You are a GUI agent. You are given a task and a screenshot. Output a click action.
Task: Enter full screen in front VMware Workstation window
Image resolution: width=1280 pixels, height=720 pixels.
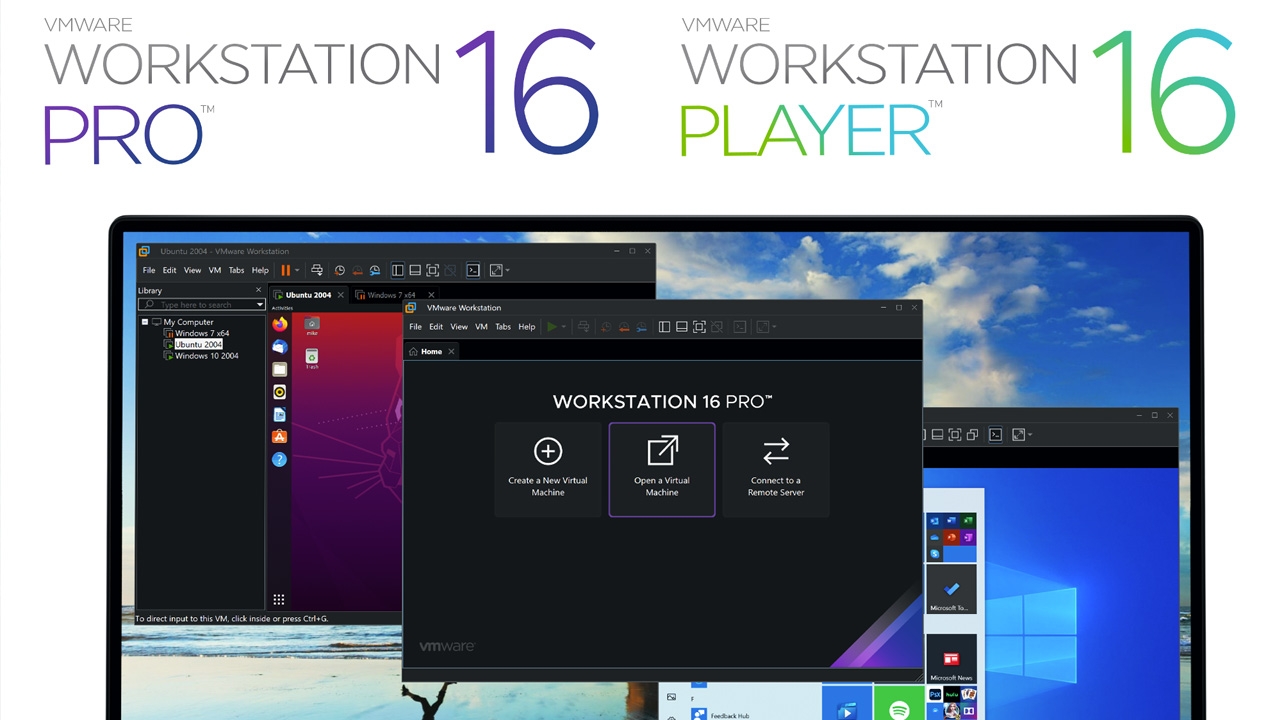tap(700, 327)
